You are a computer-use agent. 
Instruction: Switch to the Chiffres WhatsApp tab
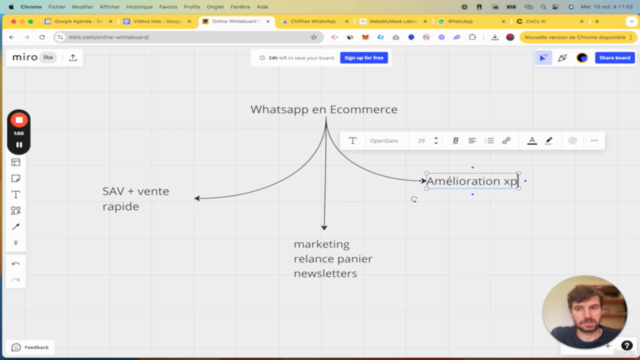[x=313, y=21]
